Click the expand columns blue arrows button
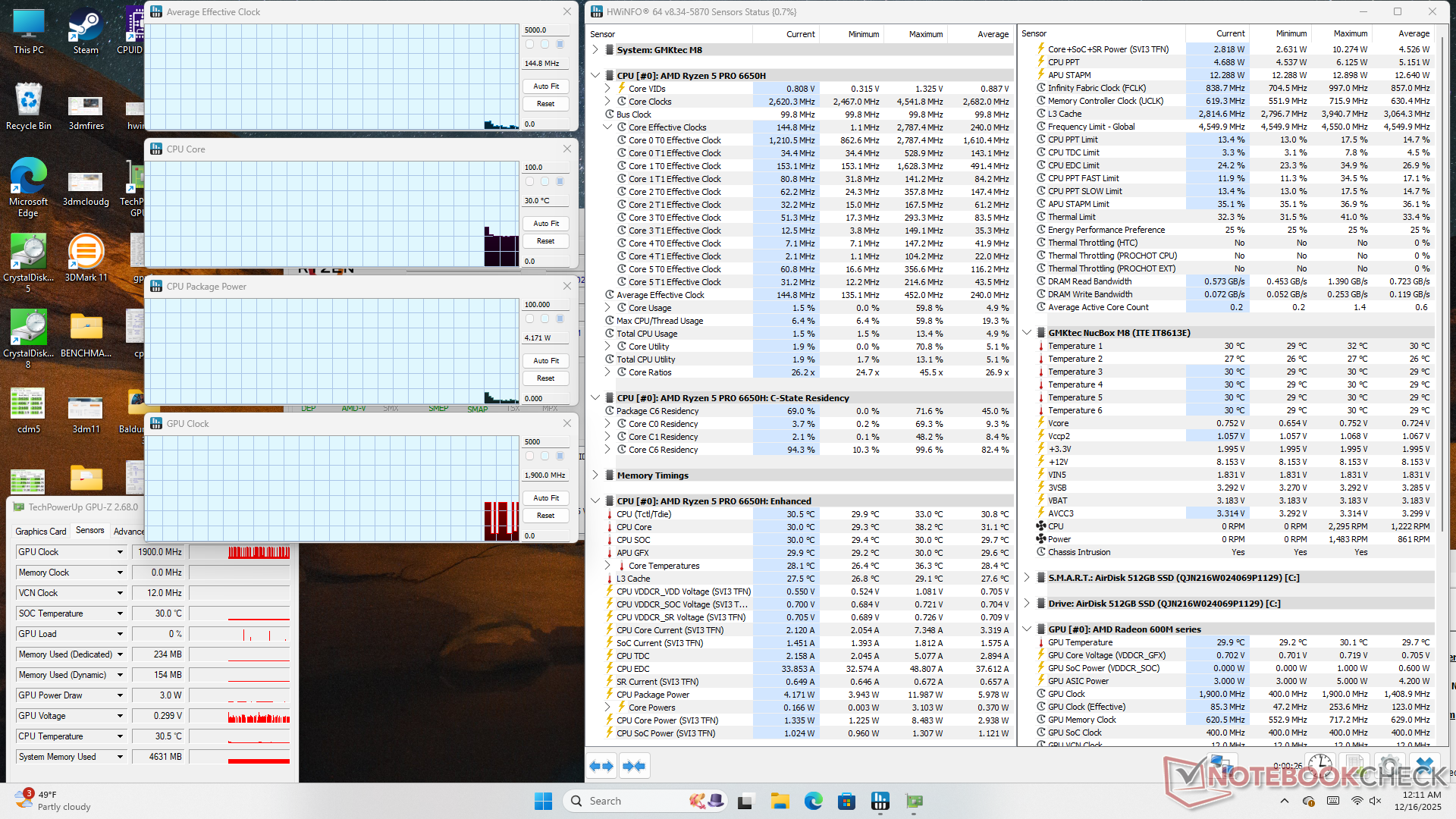 (601, 766)
